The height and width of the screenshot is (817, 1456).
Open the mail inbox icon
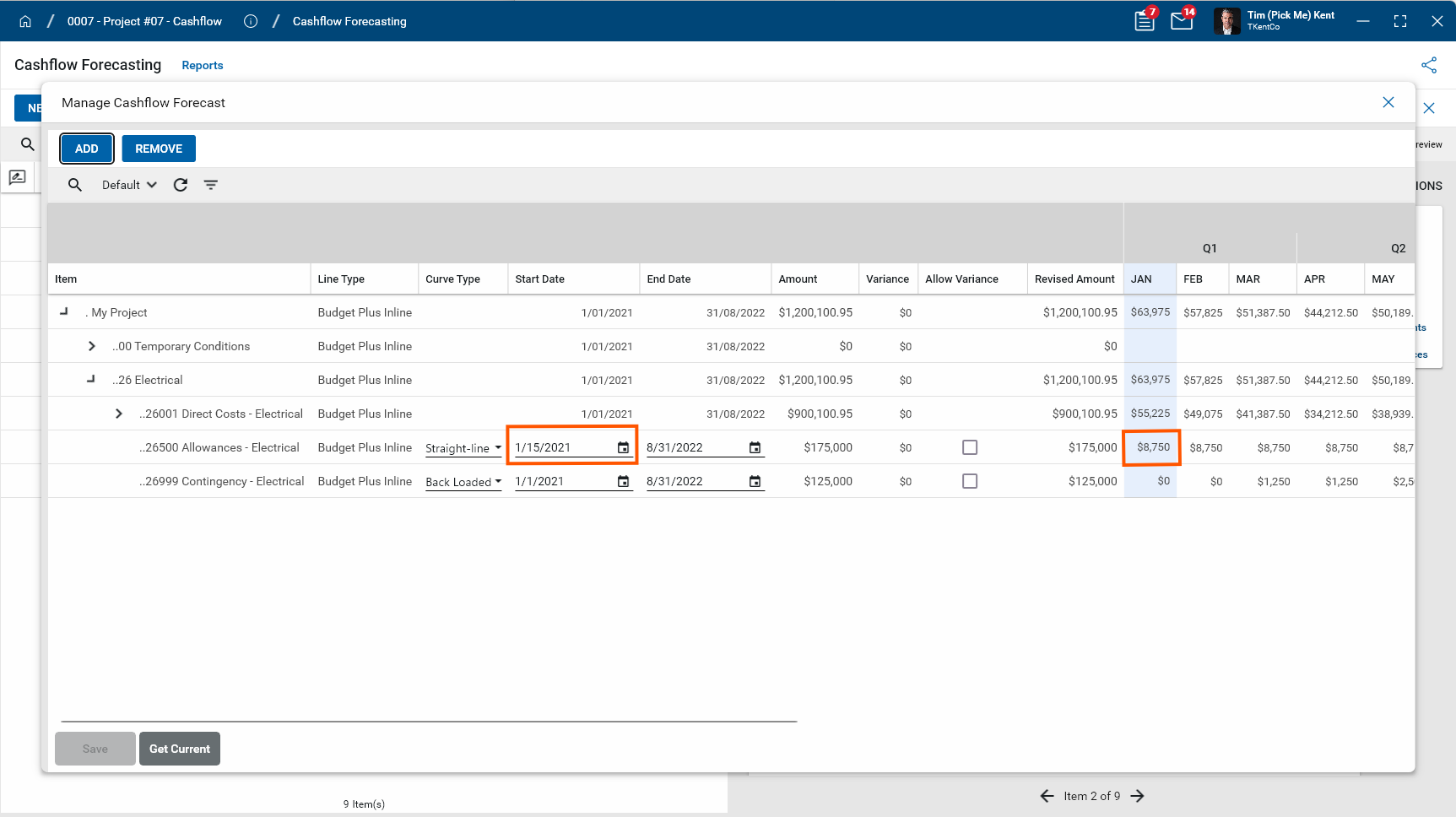(x=1182, y=21)
